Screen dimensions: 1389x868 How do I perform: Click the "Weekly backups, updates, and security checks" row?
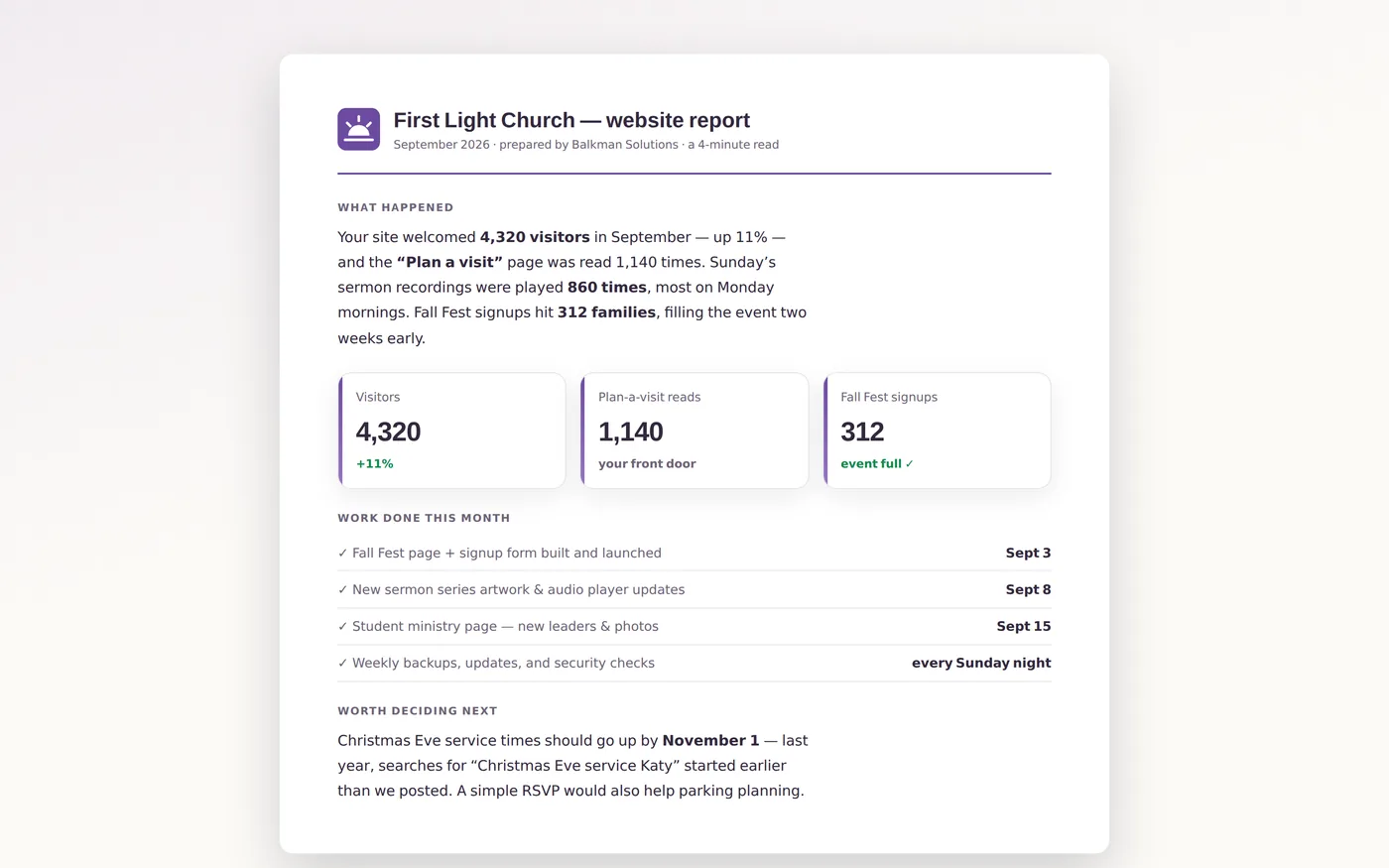point(694,663)
